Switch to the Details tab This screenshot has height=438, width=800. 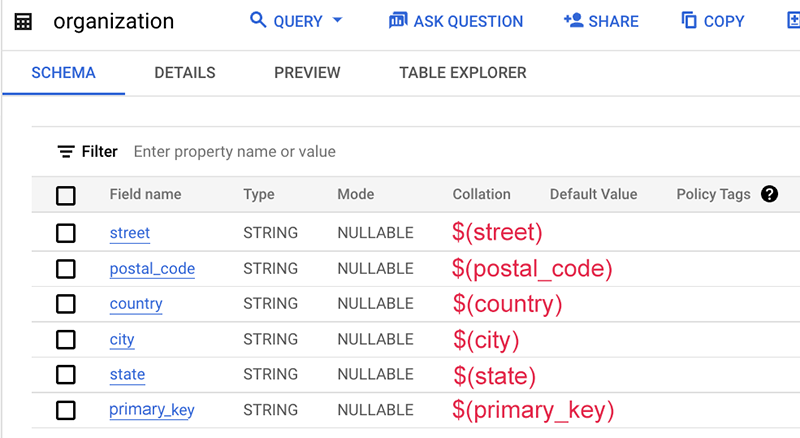pyautogui.click(x=185, y=73)
